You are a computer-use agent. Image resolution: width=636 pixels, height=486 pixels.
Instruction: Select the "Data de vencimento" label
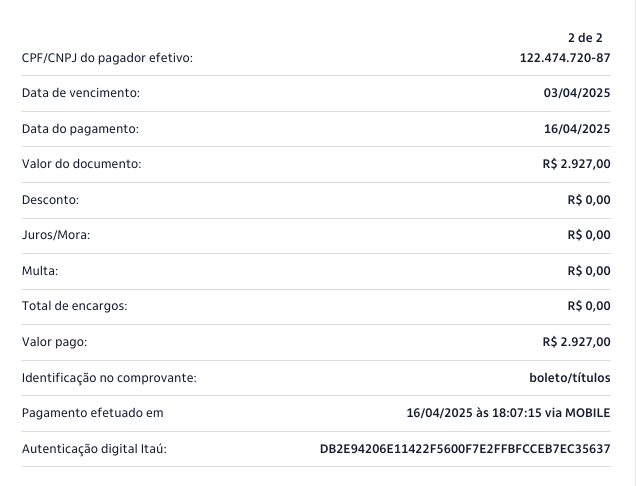pyautogui.click(x=81, y=93)
